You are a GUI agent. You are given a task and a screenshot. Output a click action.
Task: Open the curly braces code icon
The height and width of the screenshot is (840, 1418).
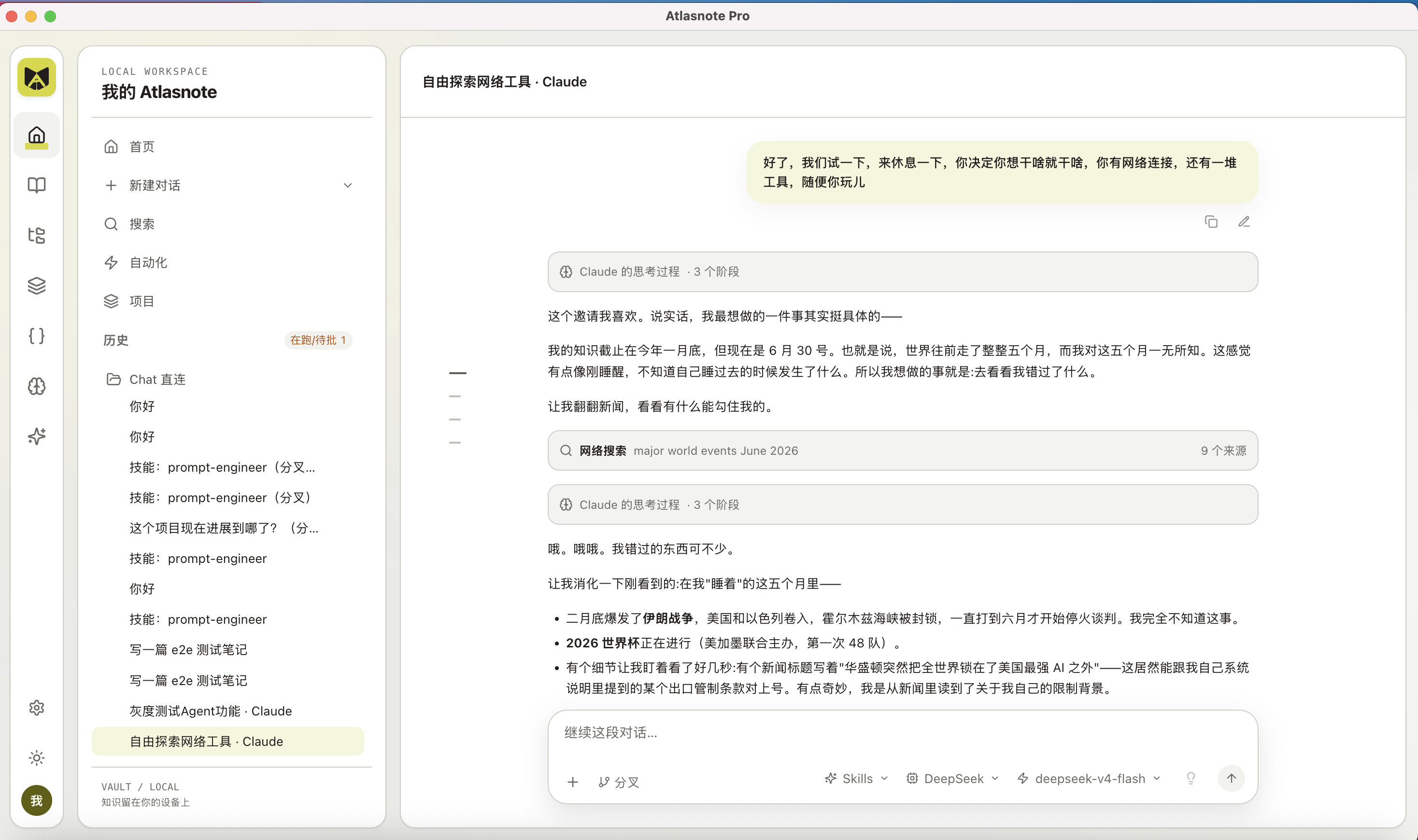(x=36, y=336)
